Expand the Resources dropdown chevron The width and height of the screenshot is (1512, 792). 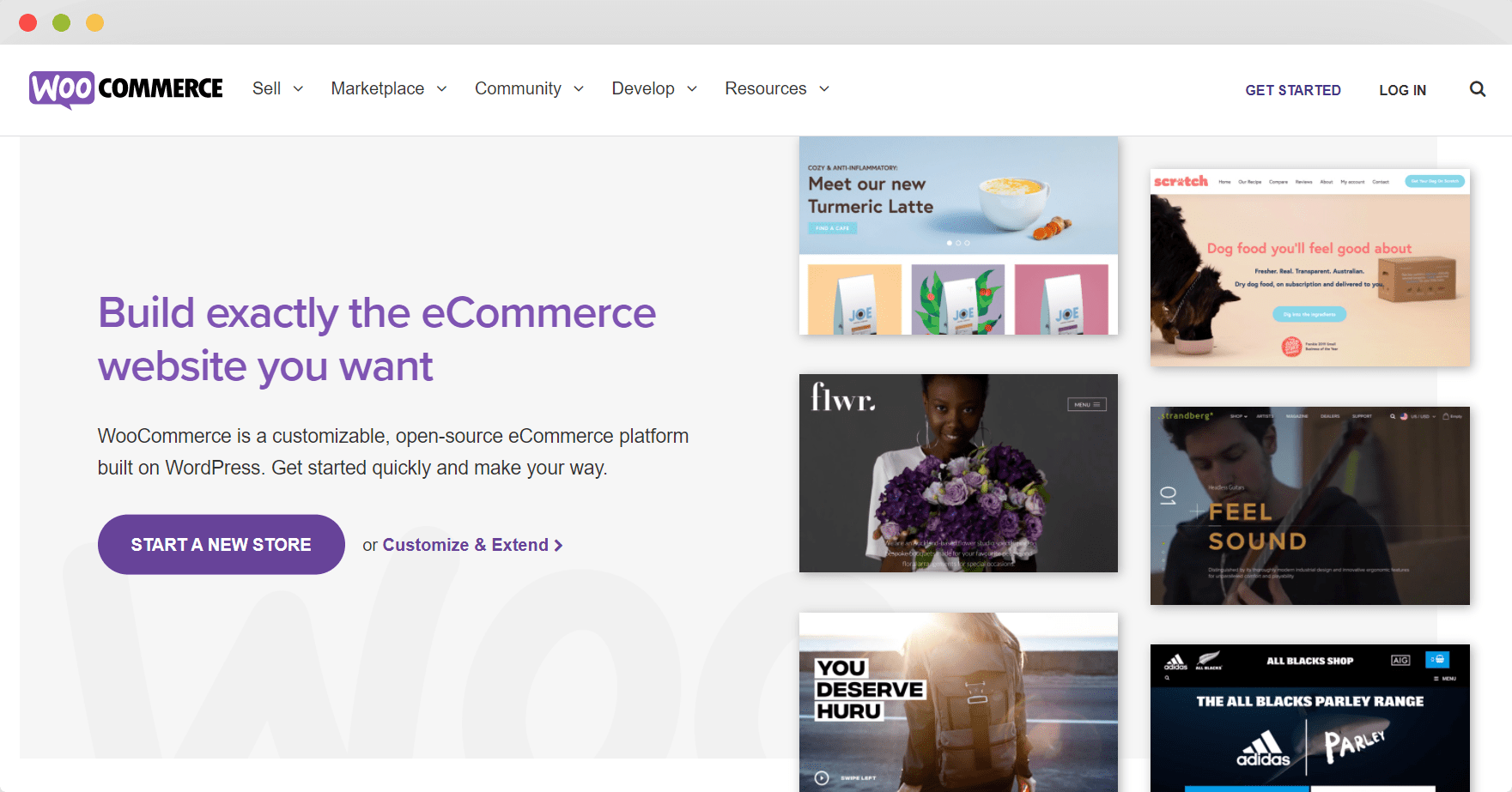click(824, 89)
